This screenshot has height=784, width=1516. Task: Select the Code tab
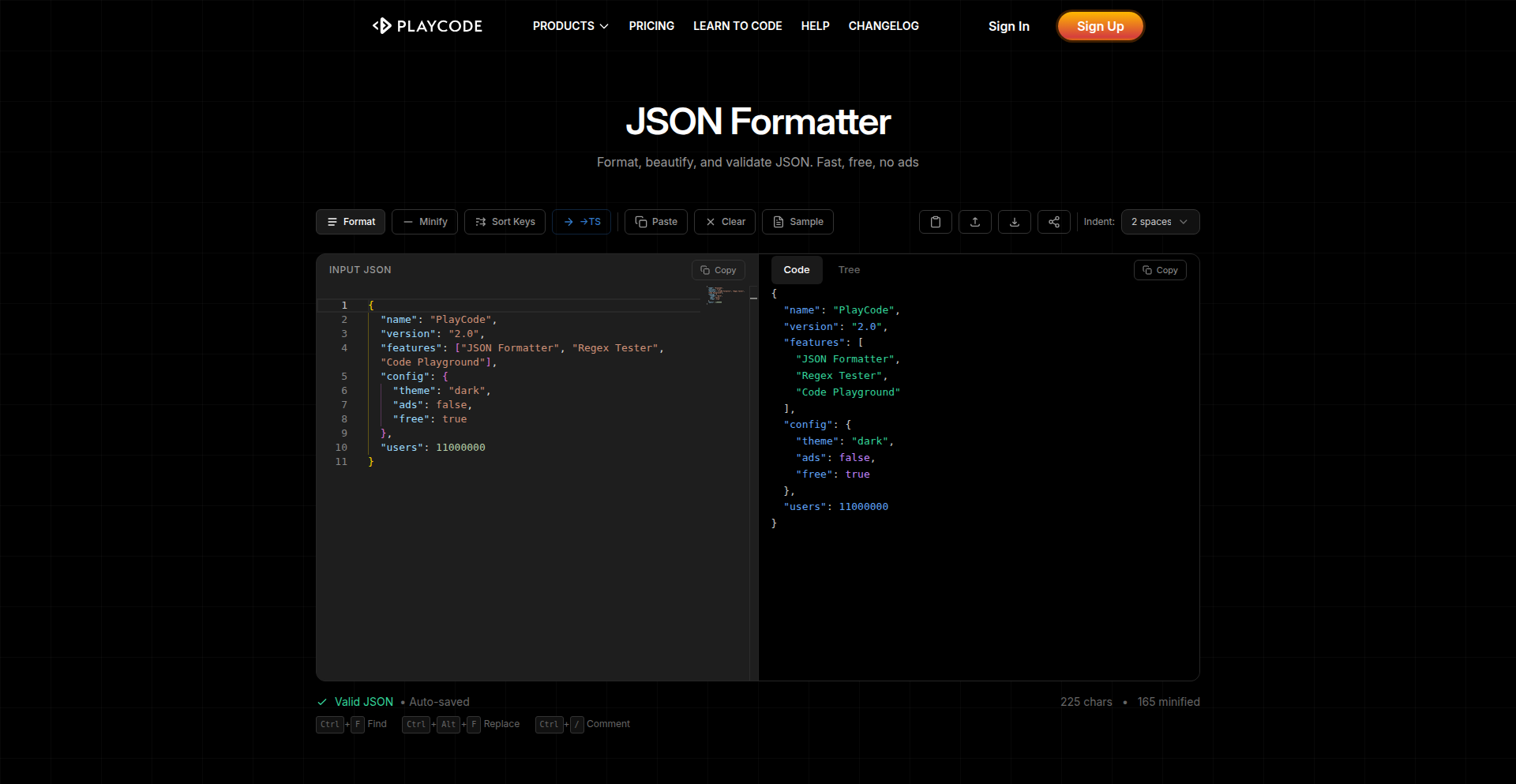tap(796, 270)
